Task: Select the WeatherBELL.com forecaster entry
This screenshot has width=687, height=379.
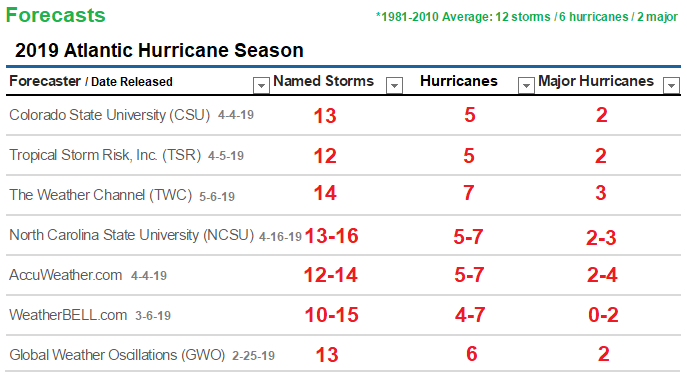Action: click(68, 315)
